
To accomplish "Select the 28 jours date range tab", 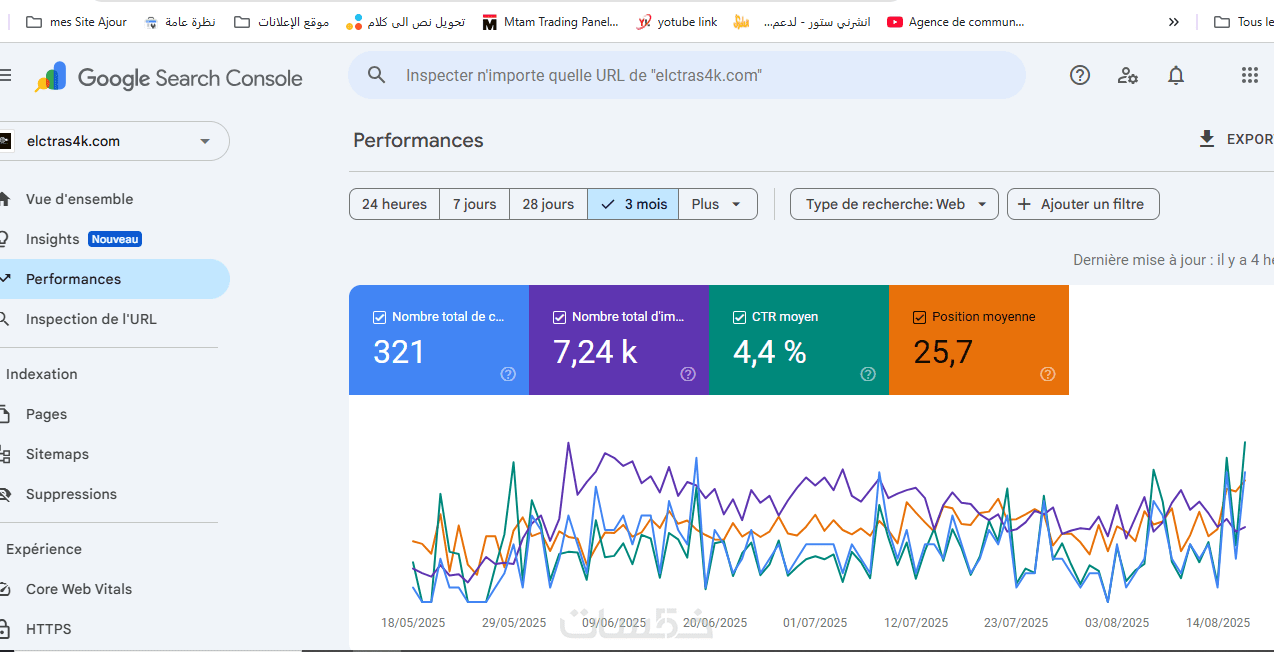I will pos(548,204).
